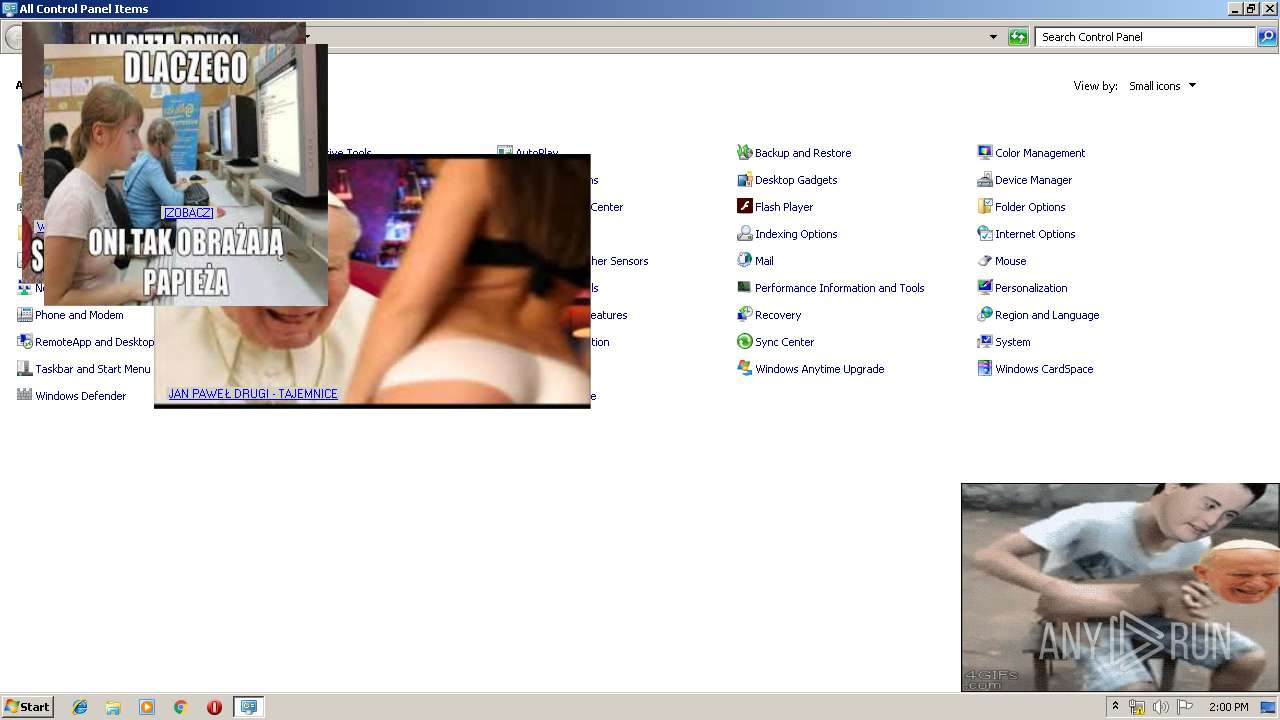Image resolution: width=1280 pixels, height=720 pixels.
Task: Open the View by Small icons dropdown
Action: tap(1162, 86)
